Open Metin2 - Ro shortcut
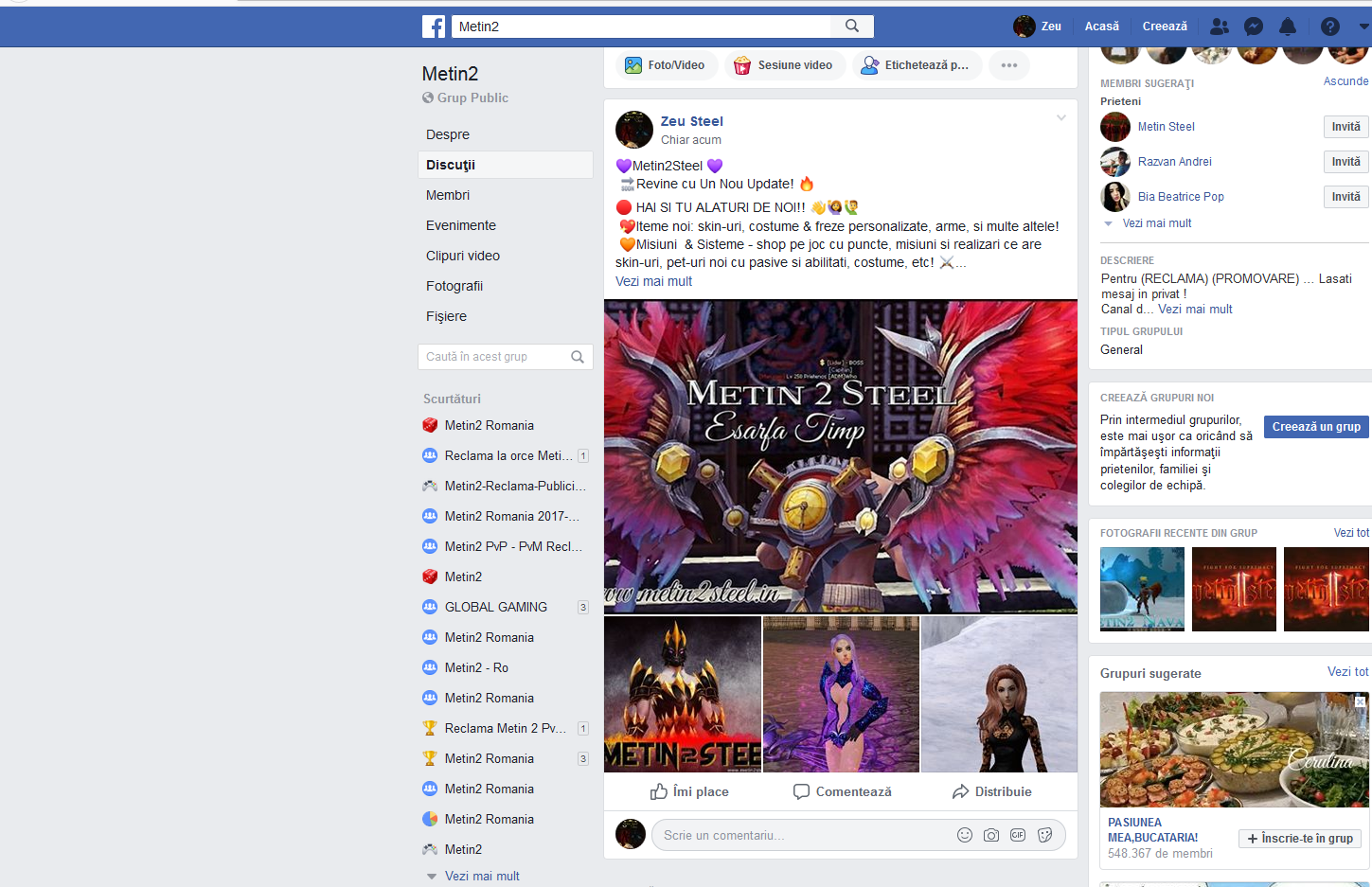Viewport: 1372px width, 887px height. click(x=476, y=667)
